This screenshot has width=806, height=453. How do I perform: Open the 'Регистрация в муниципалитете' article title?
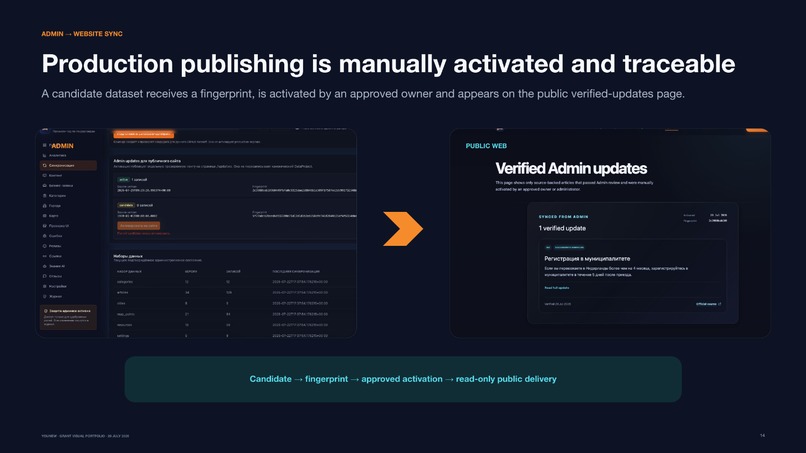tap(587, 259)
